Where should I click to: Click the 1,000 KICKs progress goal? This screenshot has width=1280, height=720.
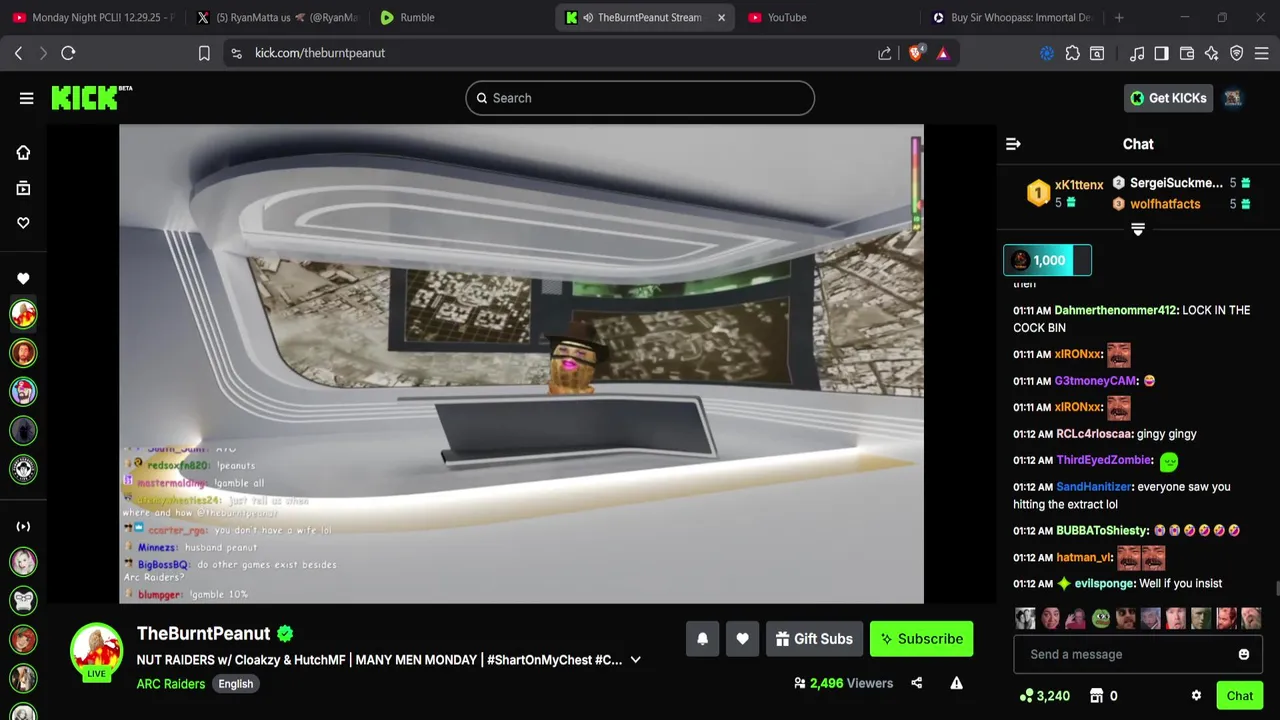point(1047,260)
